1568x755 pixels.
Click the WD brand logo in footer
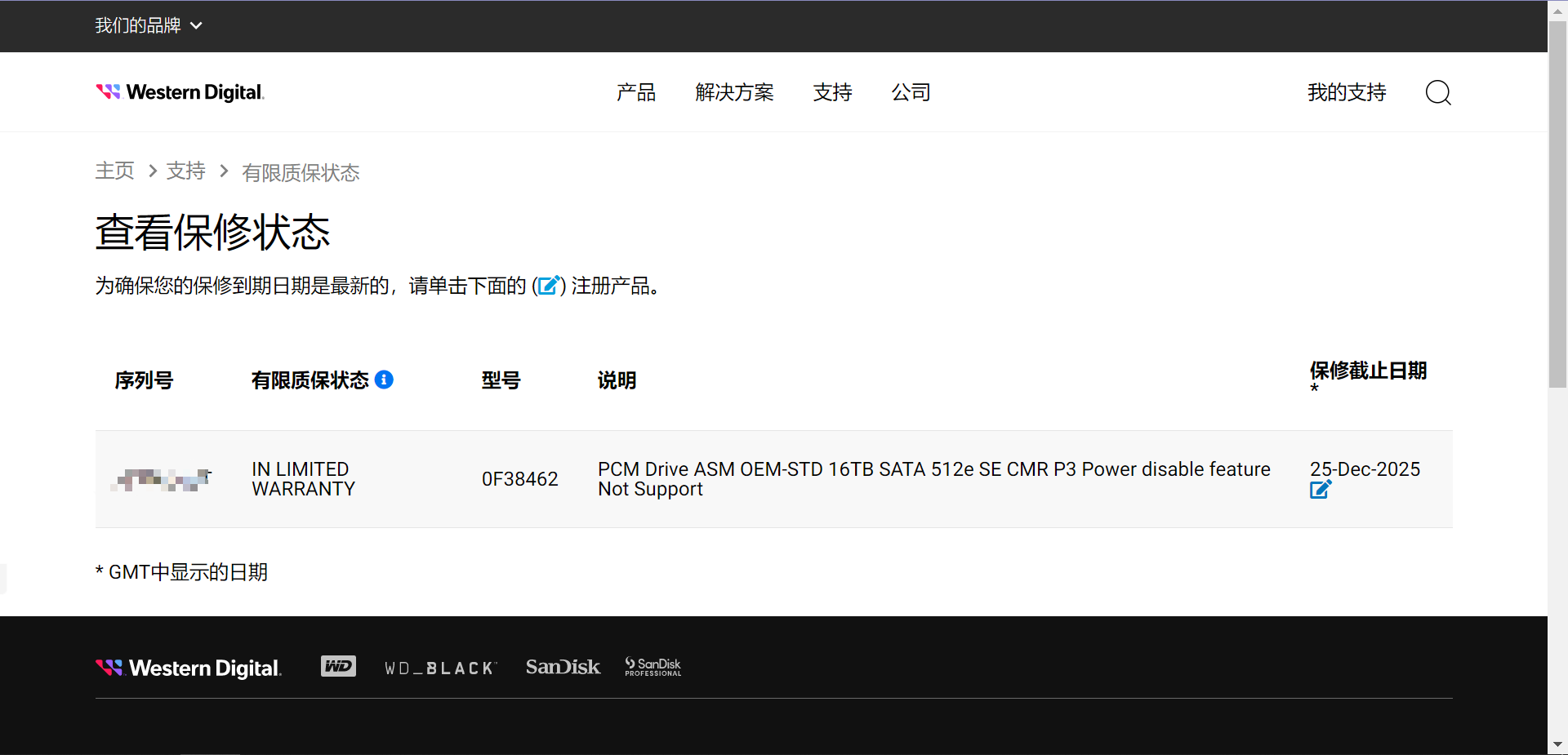click(338, 667)
